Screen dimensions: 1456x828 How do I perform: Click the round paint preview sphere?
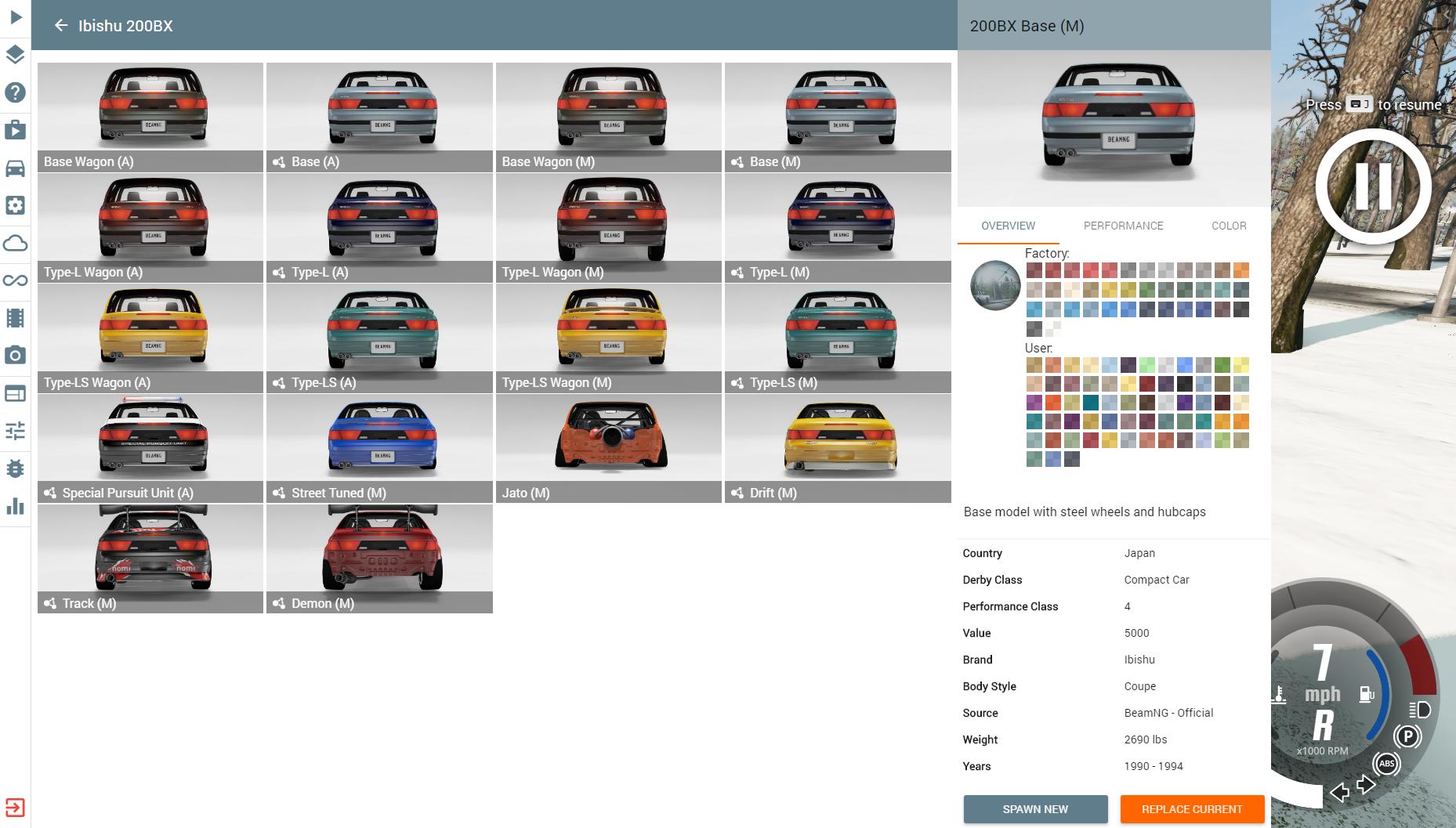(x=995, y=285)
